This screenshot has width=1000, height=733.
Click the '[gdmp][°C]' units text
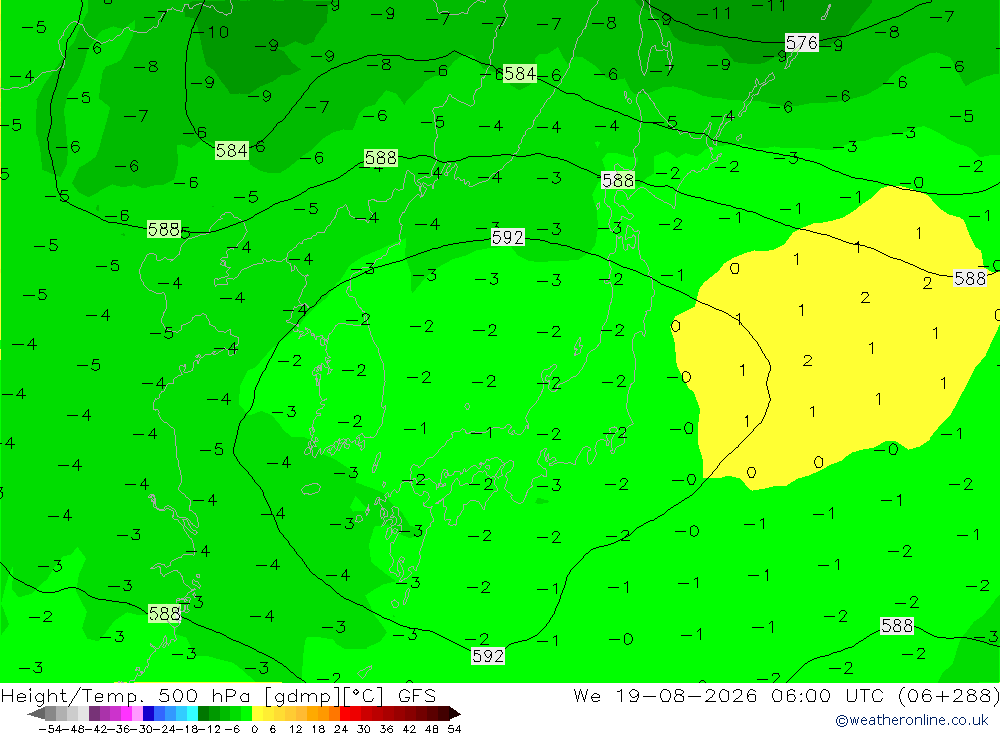tap(325, 695)
